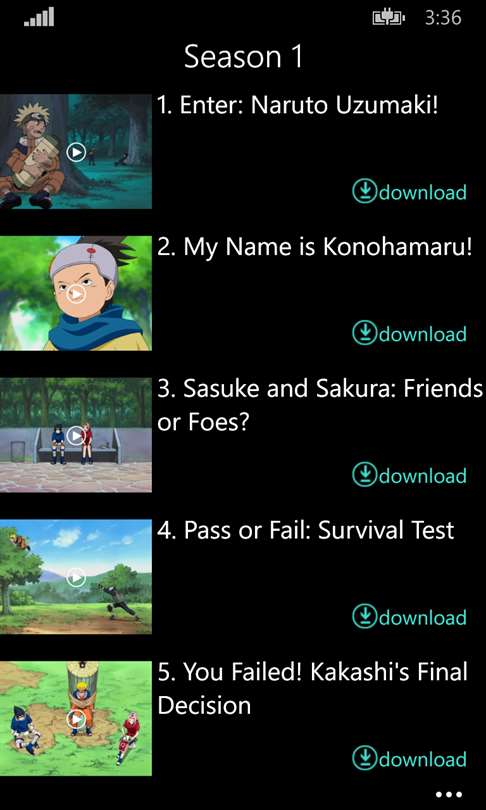
Task: Click download arrow icon for episode 2
Action: [x=365, y=333]
